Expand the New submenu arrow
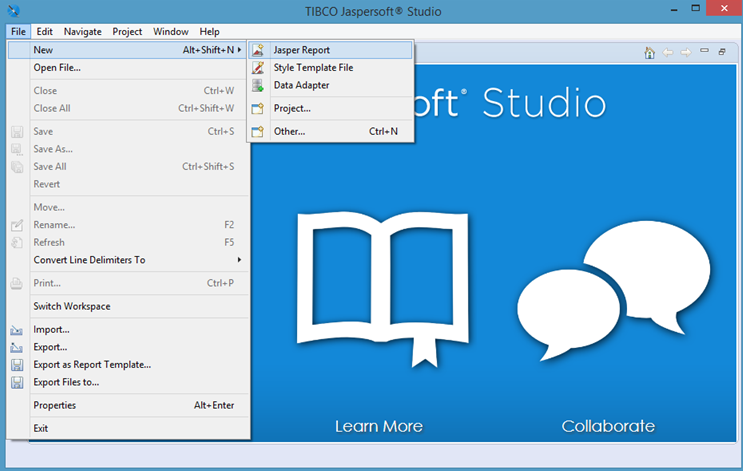This screenshot has width=743, height=471. point(239,50)
